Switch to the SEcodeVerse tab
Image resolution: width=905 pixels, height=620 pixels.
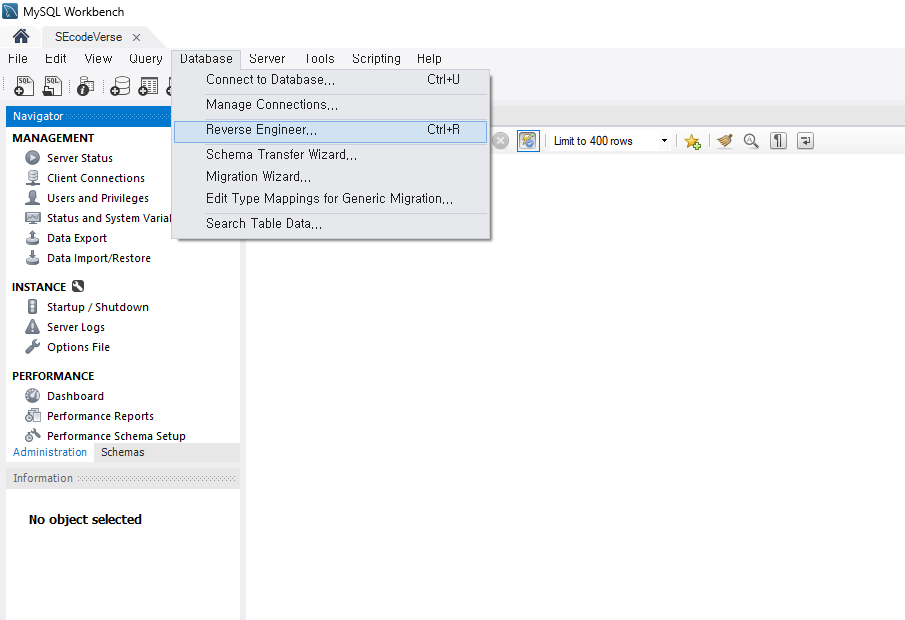point(88,37)
